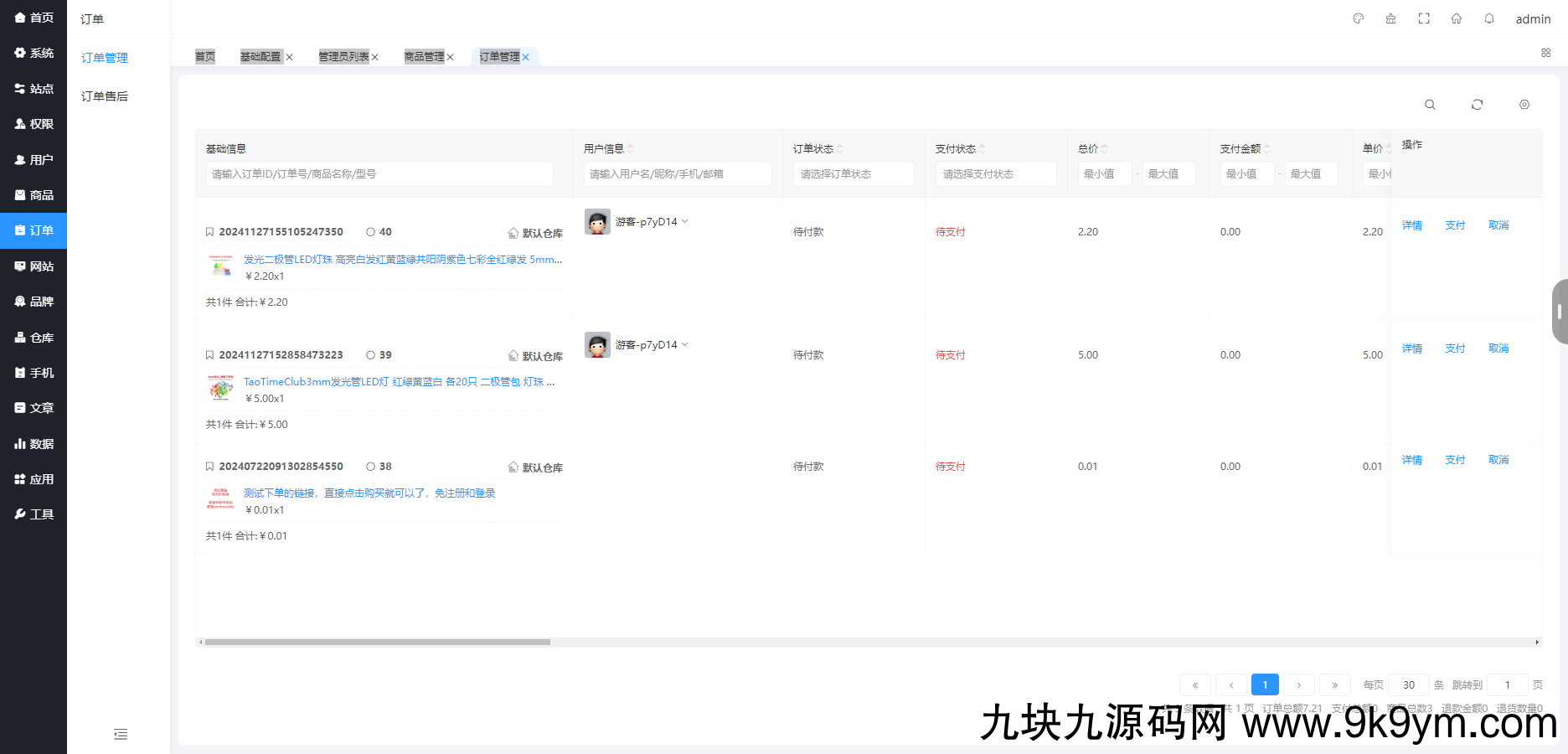Enter fullscreen via the fullscreen icon
The height and width of the screenshot is (754, 1568).
1424,18
